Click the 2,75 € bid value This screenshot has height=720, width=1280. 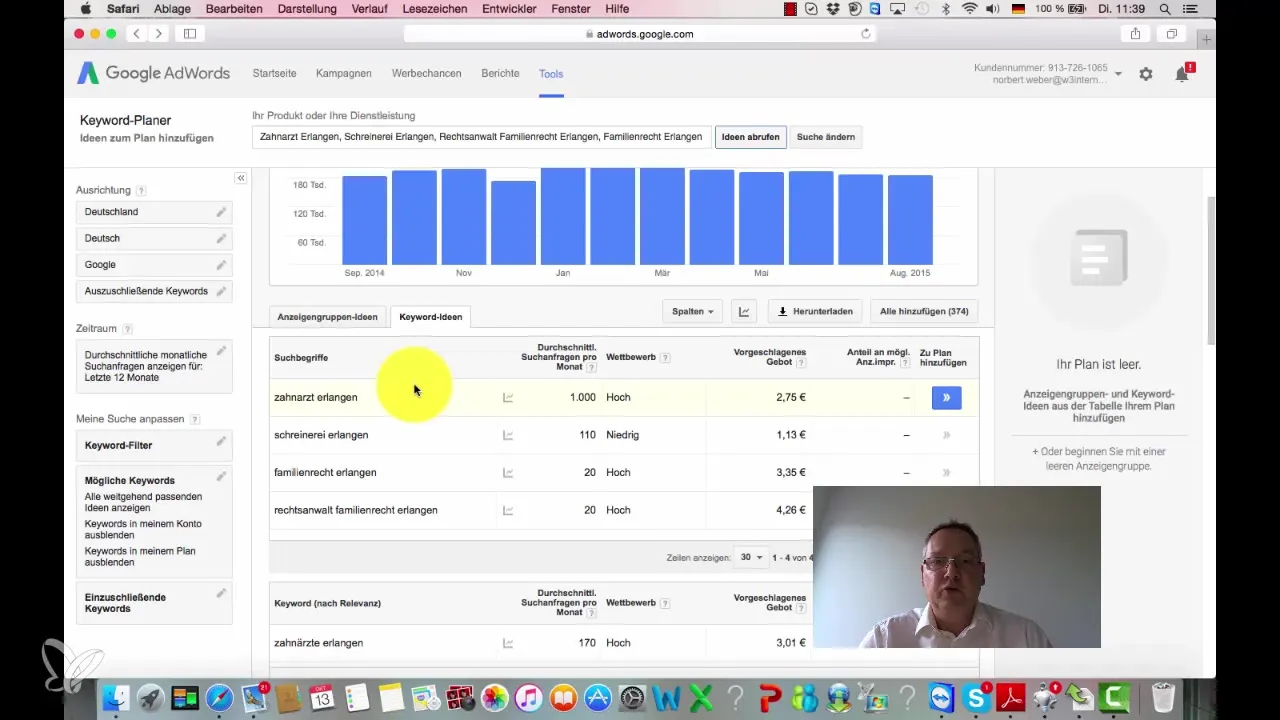pyautogui.click(x=790, y=397)
